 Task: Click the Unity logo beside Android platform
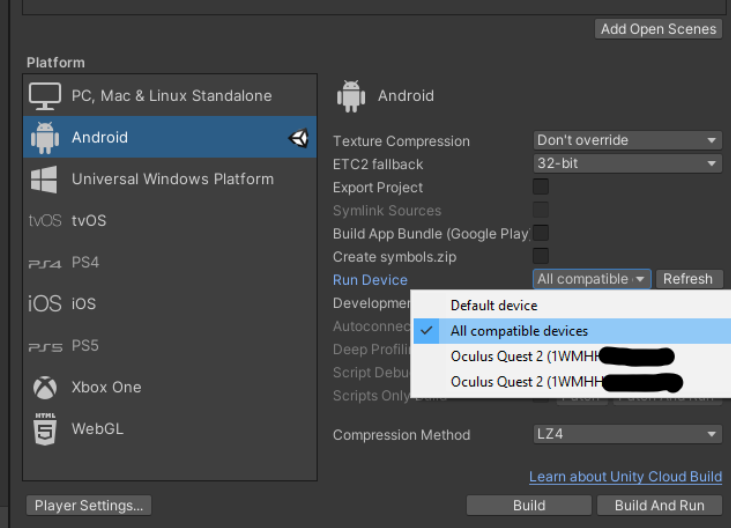(298, 138)
